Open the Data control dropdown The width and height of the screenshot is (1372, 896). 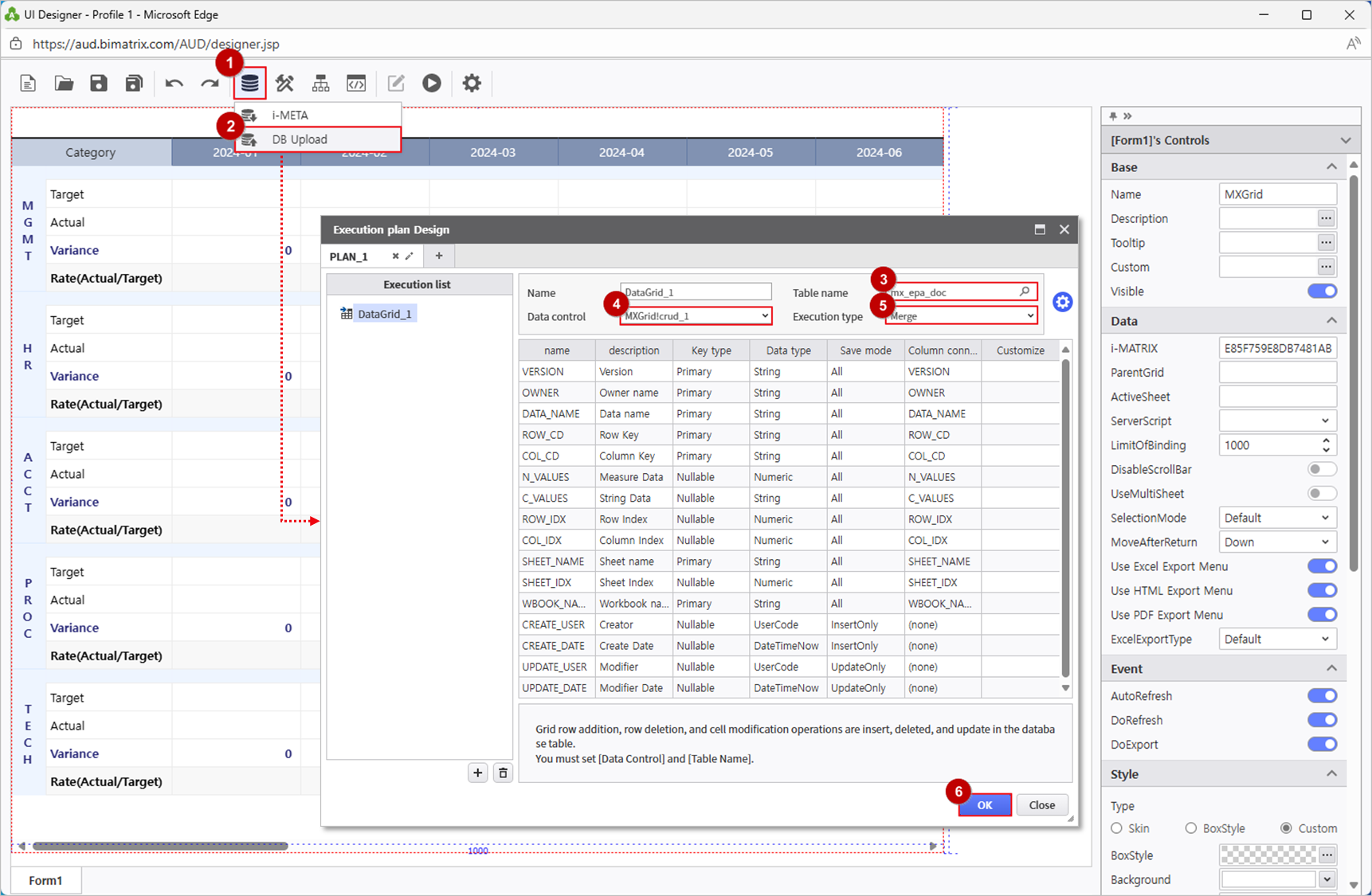coord(696,316)
